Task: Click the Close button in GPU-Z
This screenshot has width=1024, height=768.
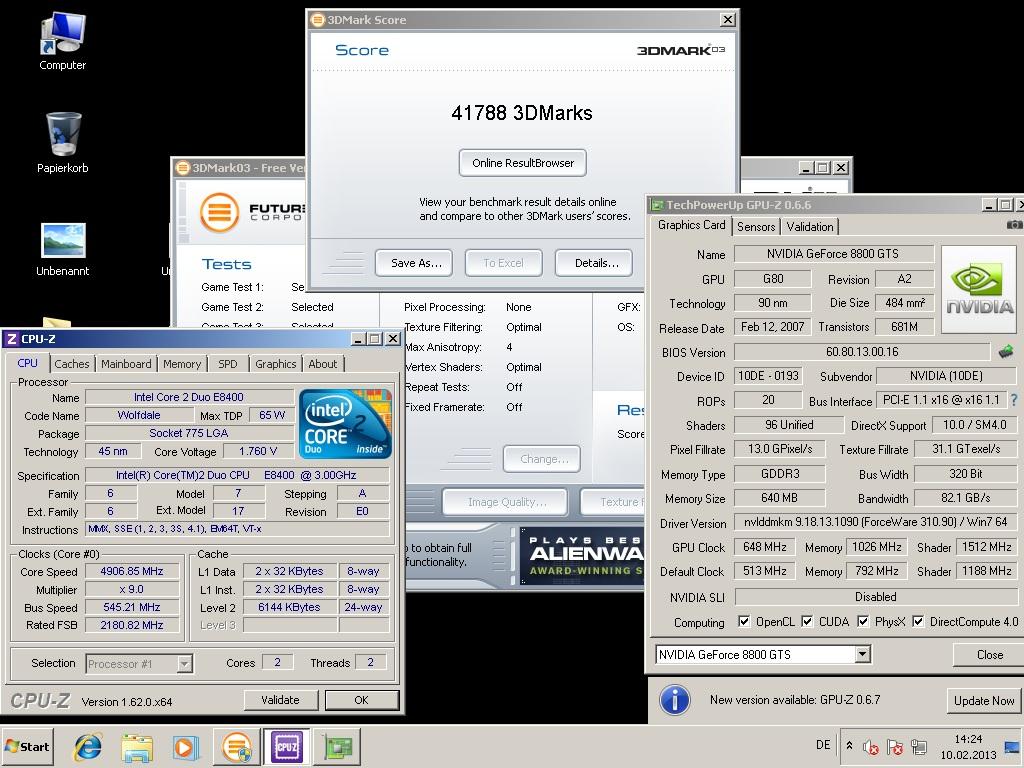Action: (x=989, y=655)
